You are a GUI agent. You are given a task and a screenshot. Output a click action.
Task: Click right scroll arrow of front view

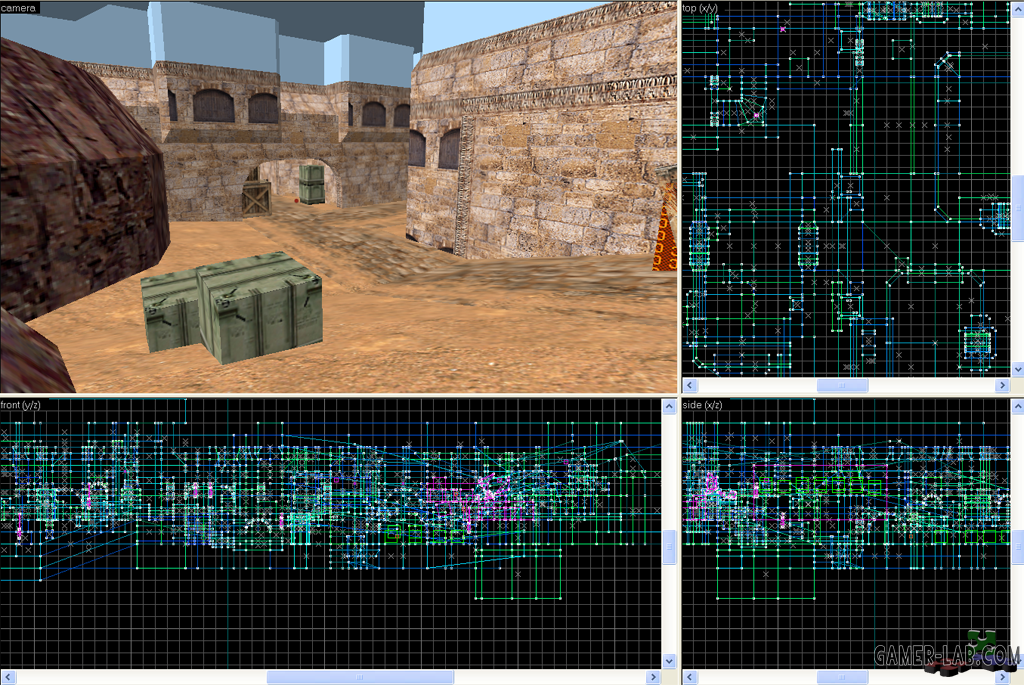point(654,677)
